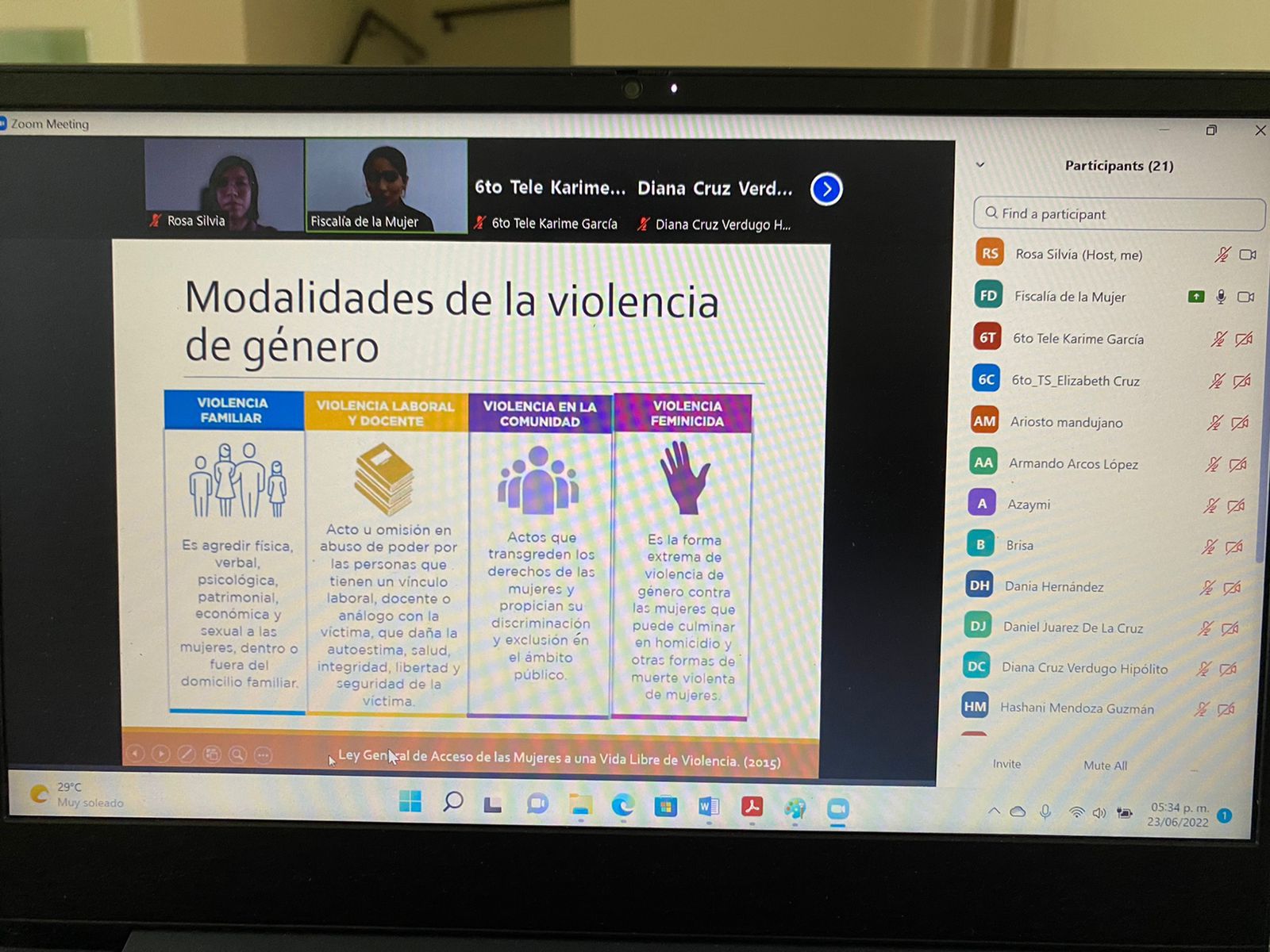Click camera icon for Ariosto mandujano
This screenshot has height=952, width=1270.
coord(1240,423)
